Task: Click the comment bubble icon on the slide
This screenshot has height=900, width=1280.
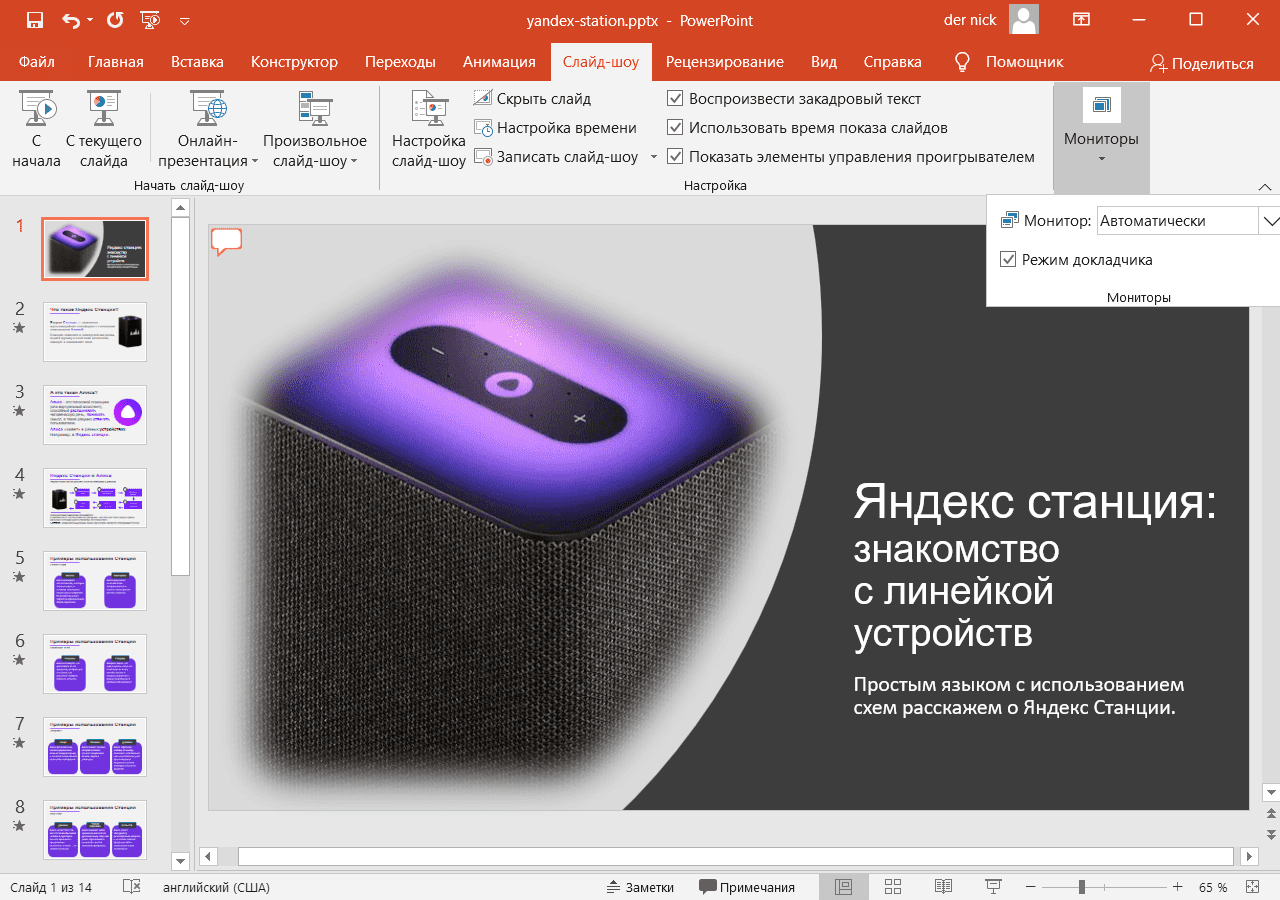Action: [x=227, y=241]
